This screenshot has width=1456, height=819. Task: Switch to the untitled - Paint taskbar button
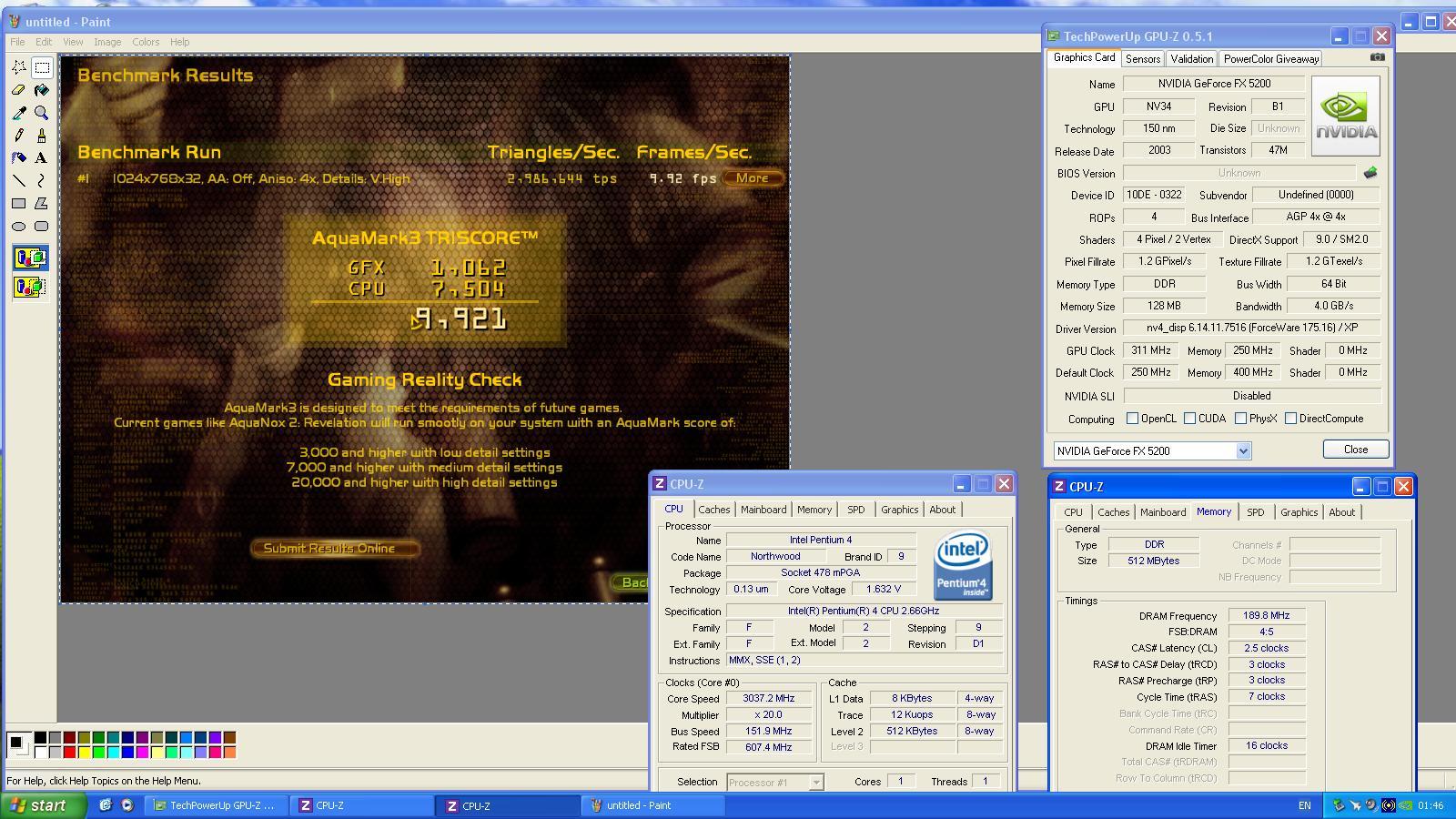pyautogui.click(x=652, y=805)
